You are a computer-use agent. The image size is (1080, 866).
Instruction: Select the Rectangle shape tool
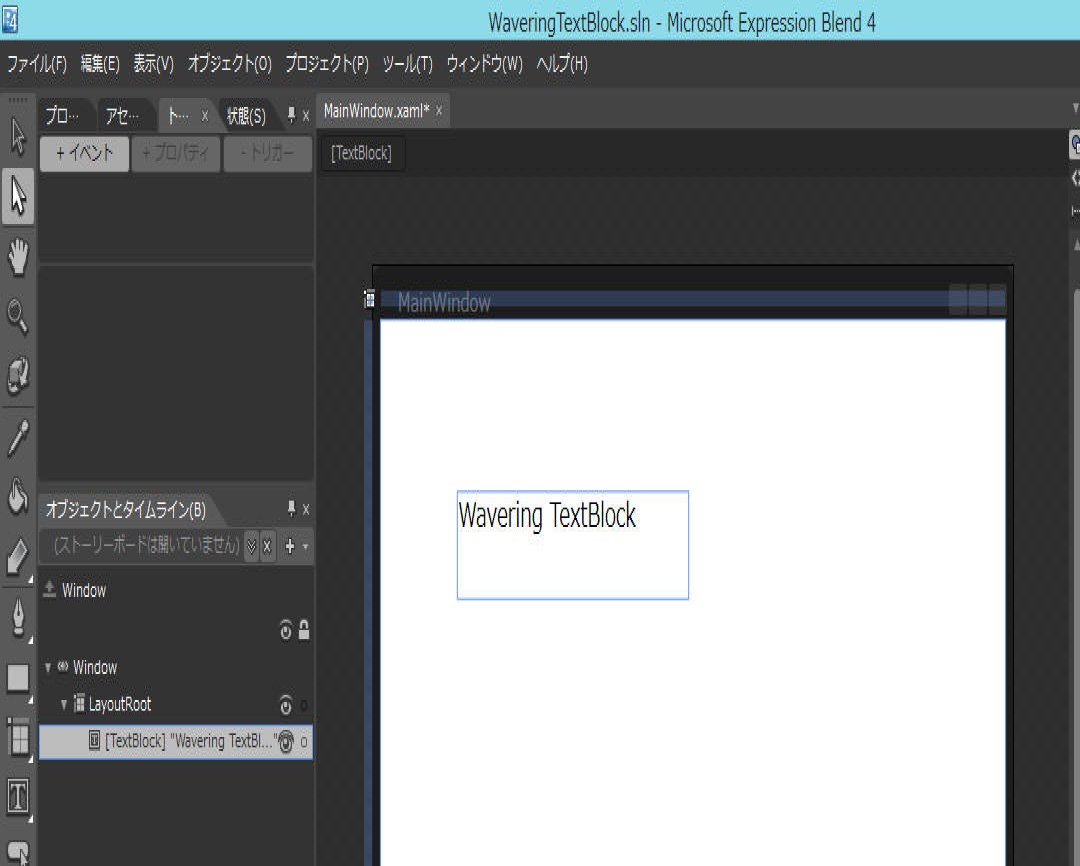(18, 678)
